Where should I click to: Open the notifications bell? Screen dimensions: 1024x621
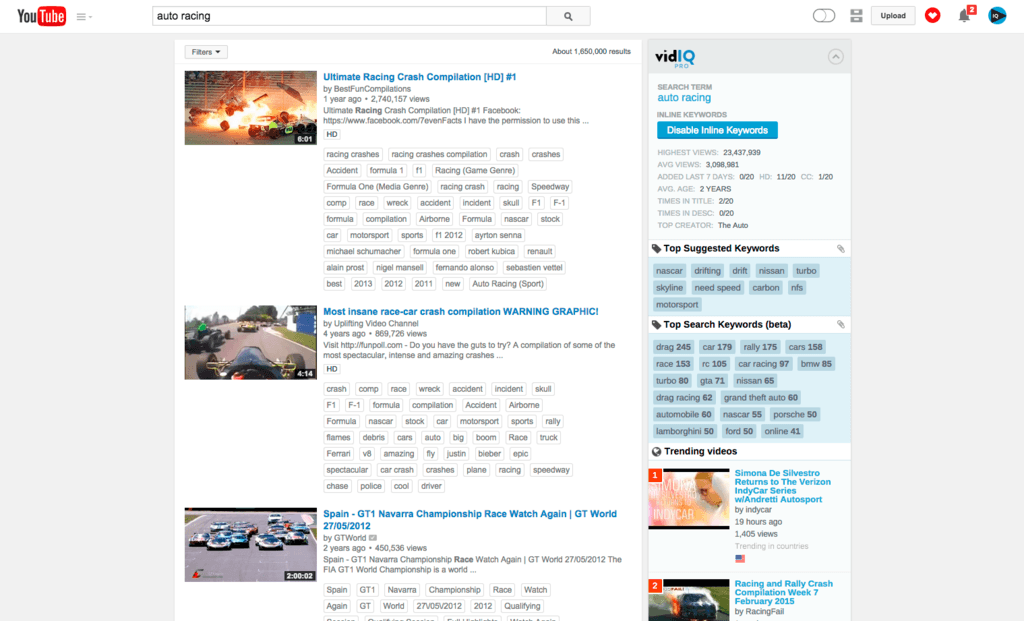[965, 15]
